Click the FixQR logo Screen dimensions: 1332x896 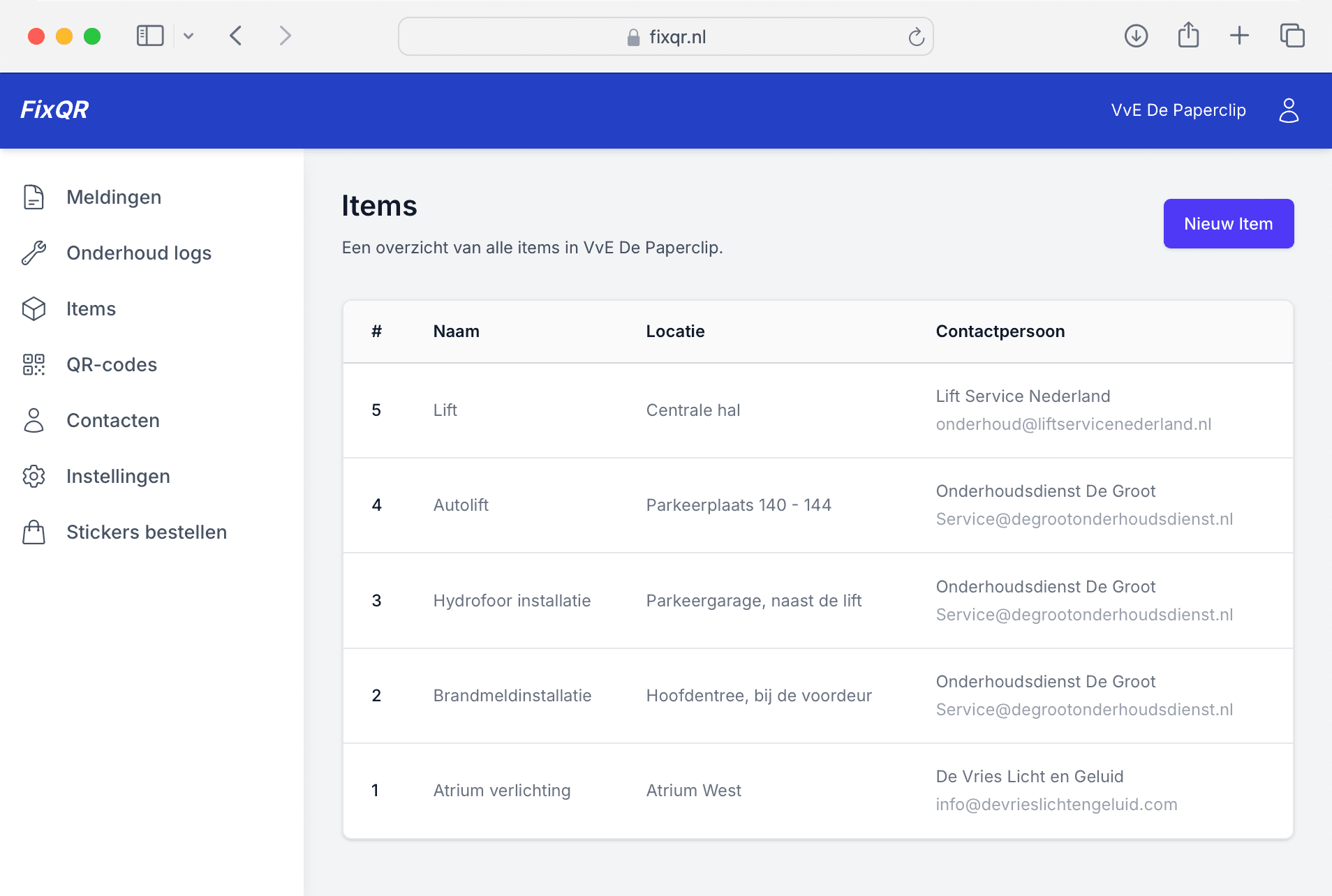pos(54,110)
